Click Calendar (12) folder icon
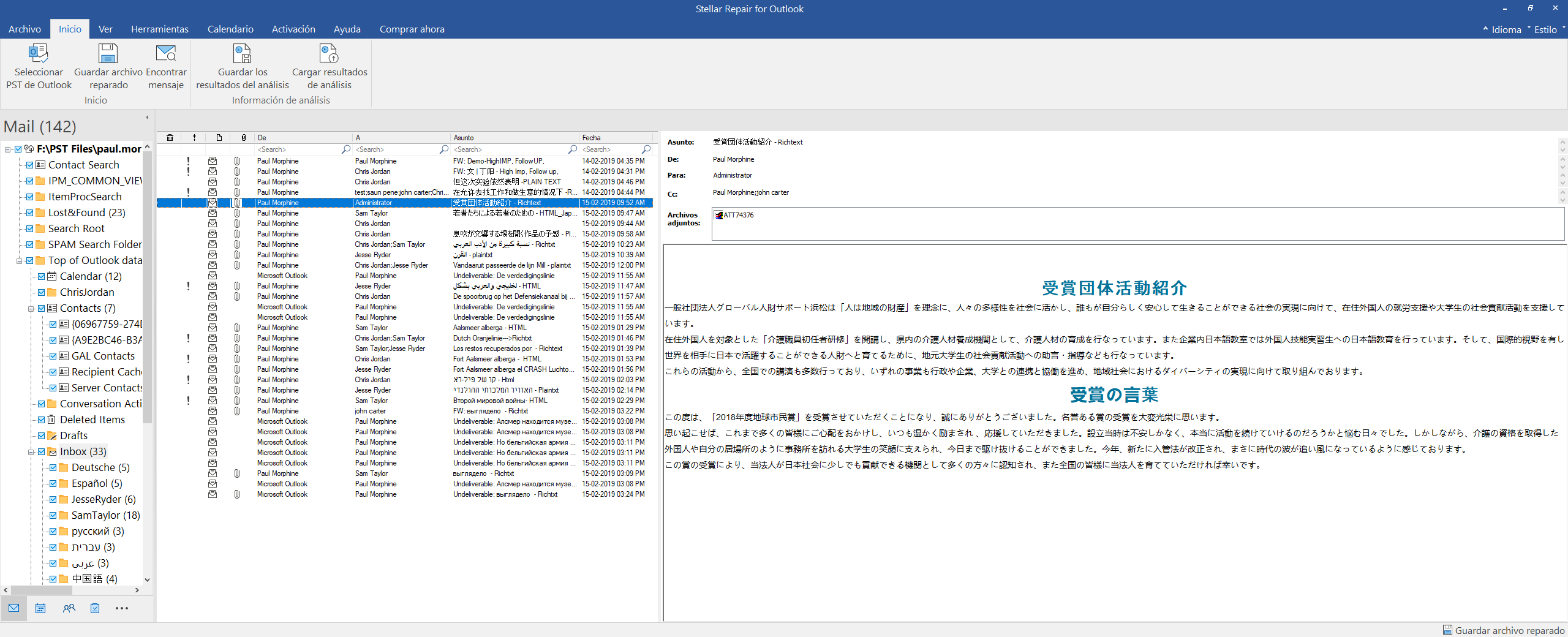1568x637 pixels. [52, 276]
